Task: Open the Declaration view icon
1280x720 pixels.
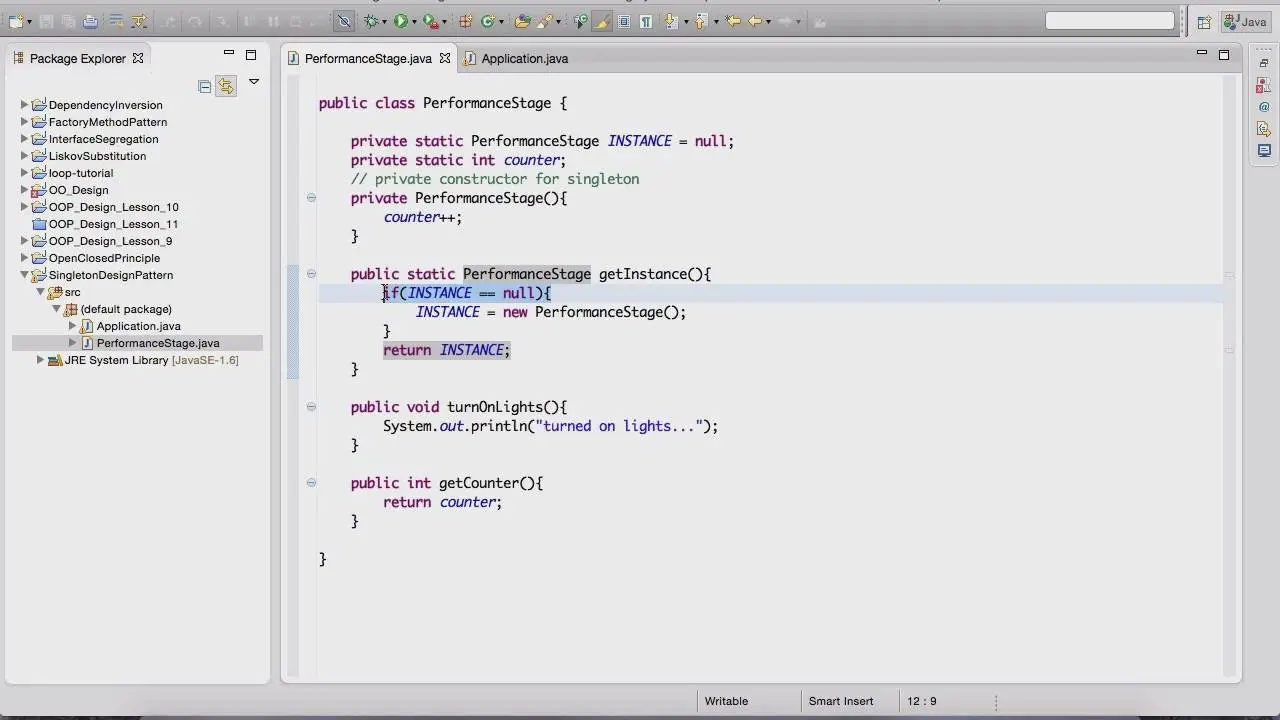Action: [x=1264, y=129]
